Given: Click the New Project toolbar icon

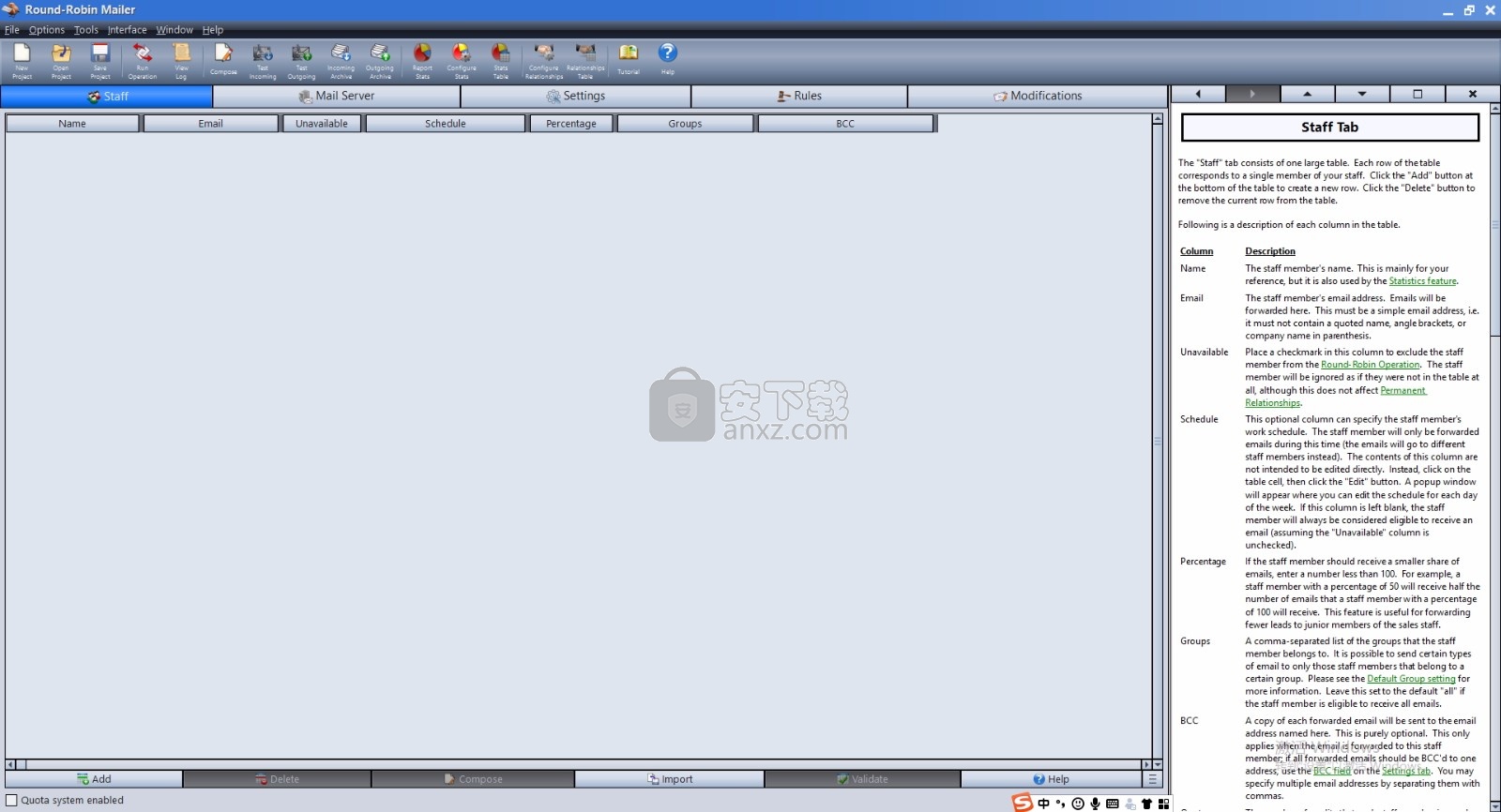Looking at the screenshot, I should (x=22, y=61).
